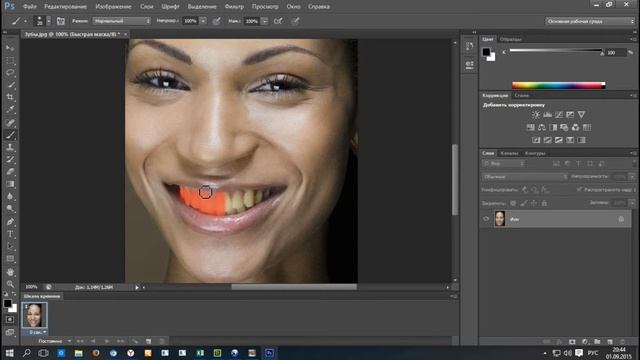Select the Crop tool
Screen dimensions: 640x360
[10, 97]
